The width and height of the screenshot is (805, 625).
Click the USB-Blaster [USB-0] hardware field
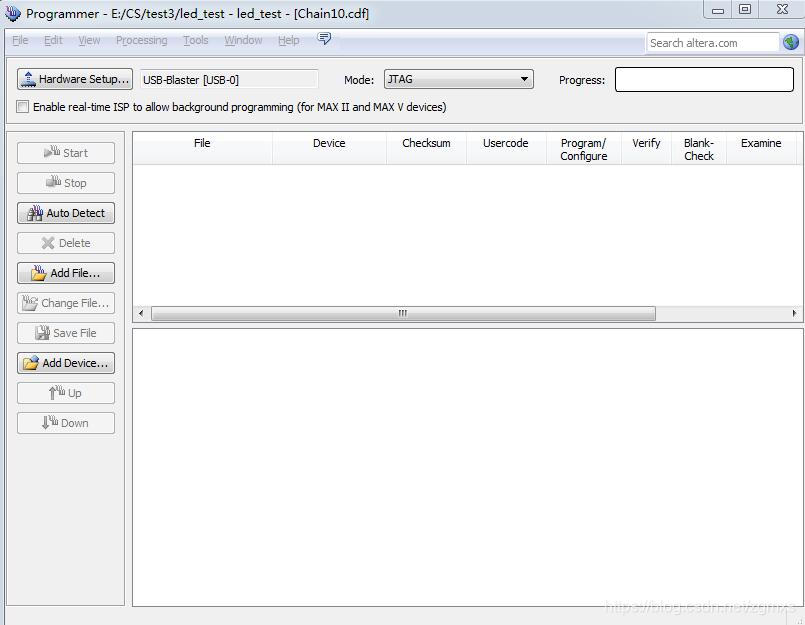[229, 80]
